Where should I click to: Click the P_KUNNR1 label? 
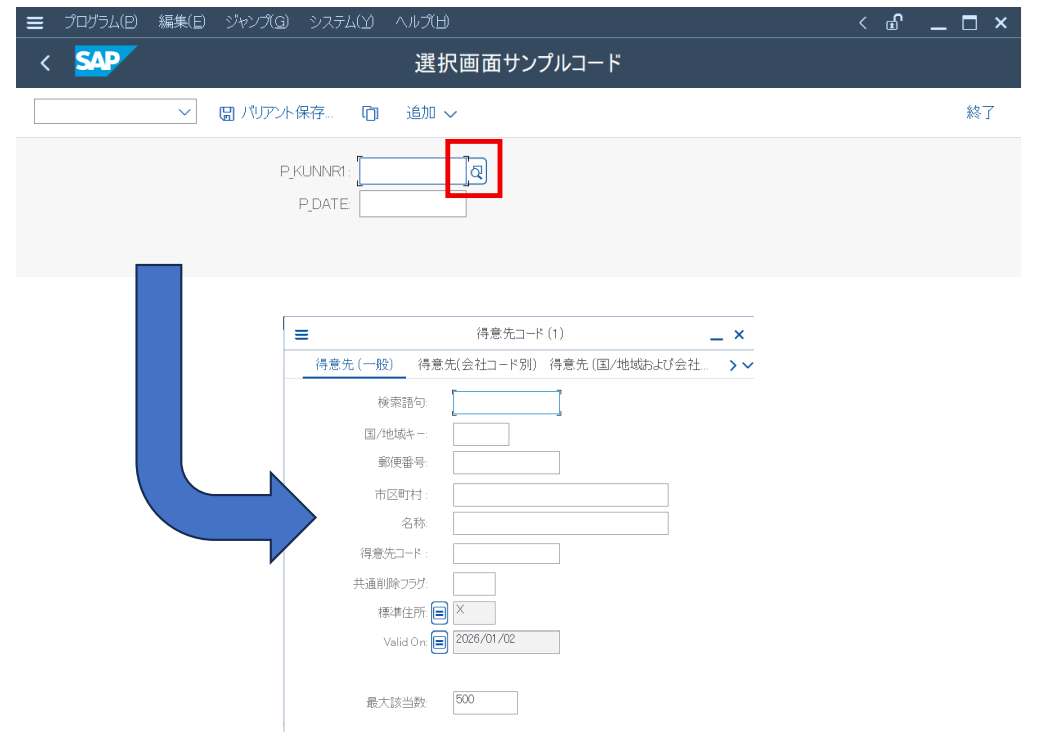[x=315, y=172]
